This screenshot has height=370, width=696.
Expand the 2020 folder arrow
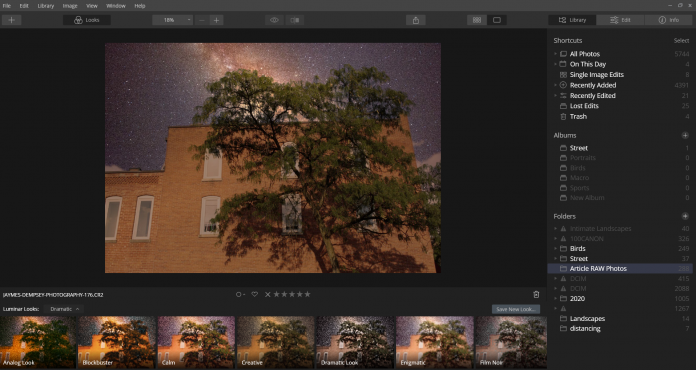[555, 299]
